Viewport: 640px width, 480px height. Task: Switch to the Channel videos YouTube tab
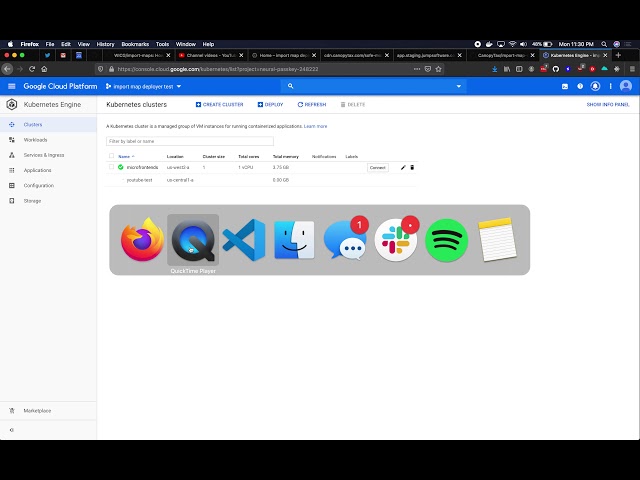pyautogui.click(x=211, y=55)
